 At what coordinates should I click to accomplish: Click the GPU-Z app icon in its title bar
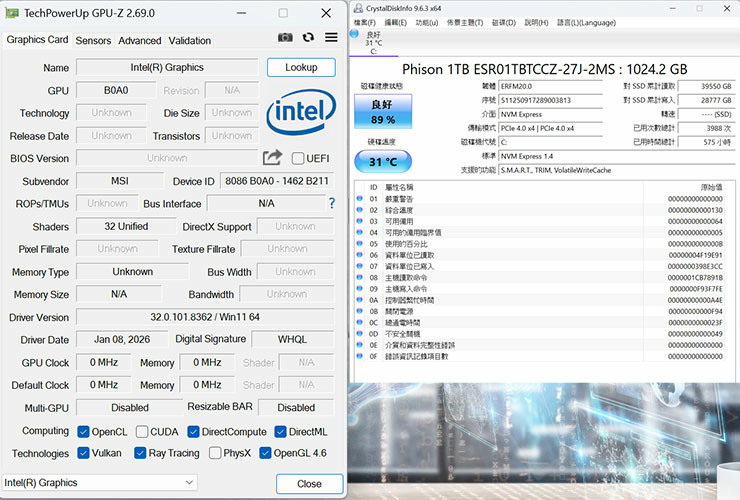[12, 13]
